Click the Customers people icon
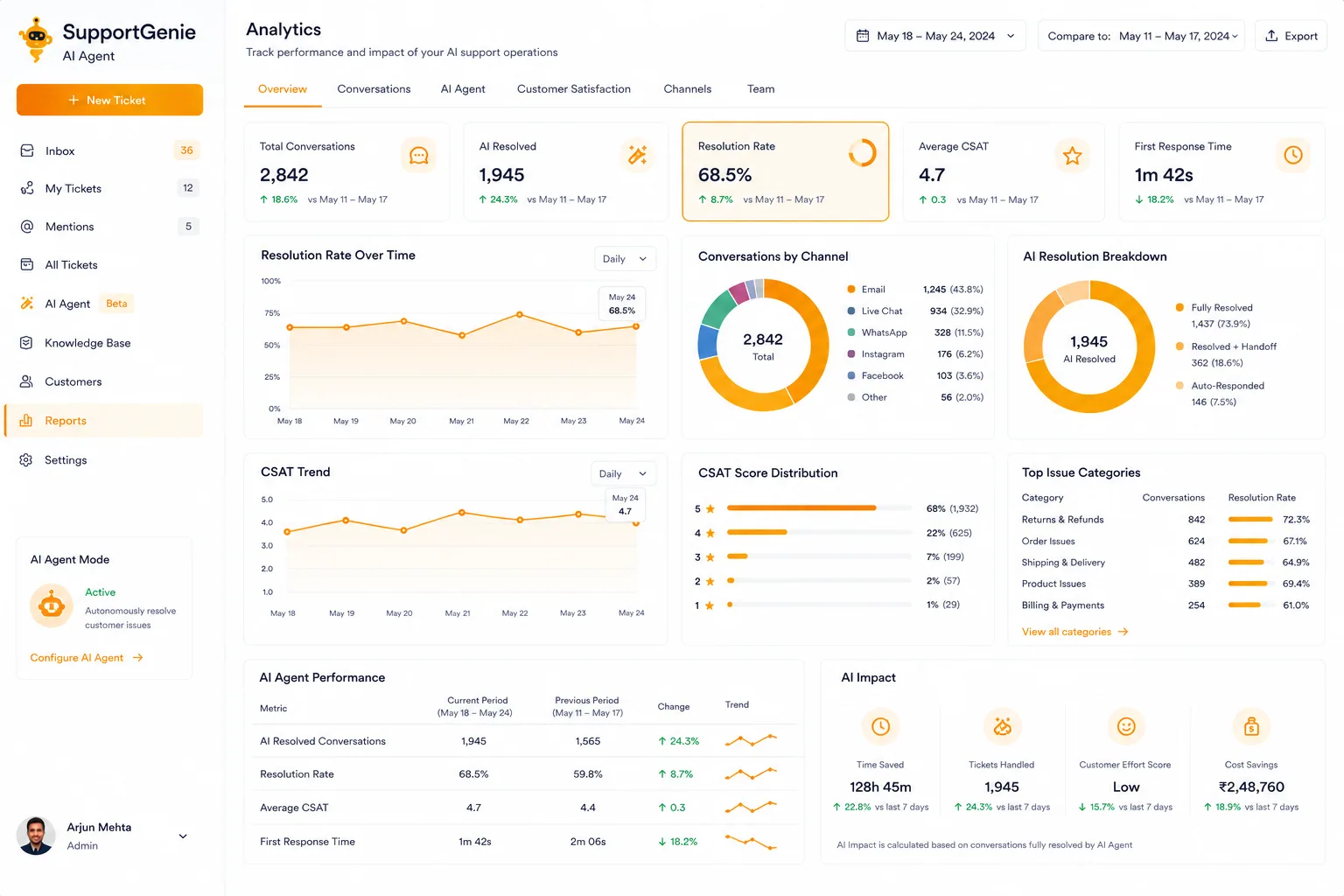Image resolution: width=1344 pixels, height=896 pixels. (x=26, y=381)
